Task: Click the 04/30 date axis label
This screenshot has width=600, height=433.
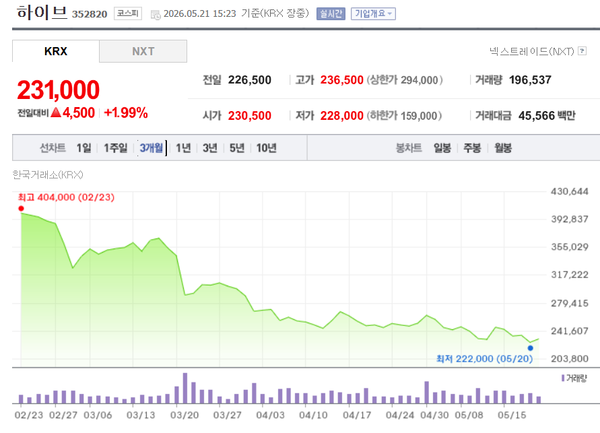Action: [435, 415]
